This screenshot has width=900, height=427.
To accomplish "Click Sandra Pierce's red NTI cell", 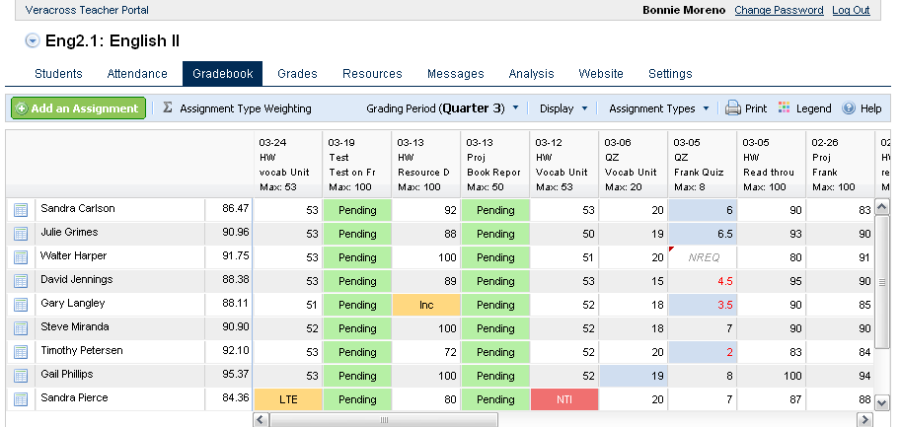I will pyautogui.click(x=564, y=399).
